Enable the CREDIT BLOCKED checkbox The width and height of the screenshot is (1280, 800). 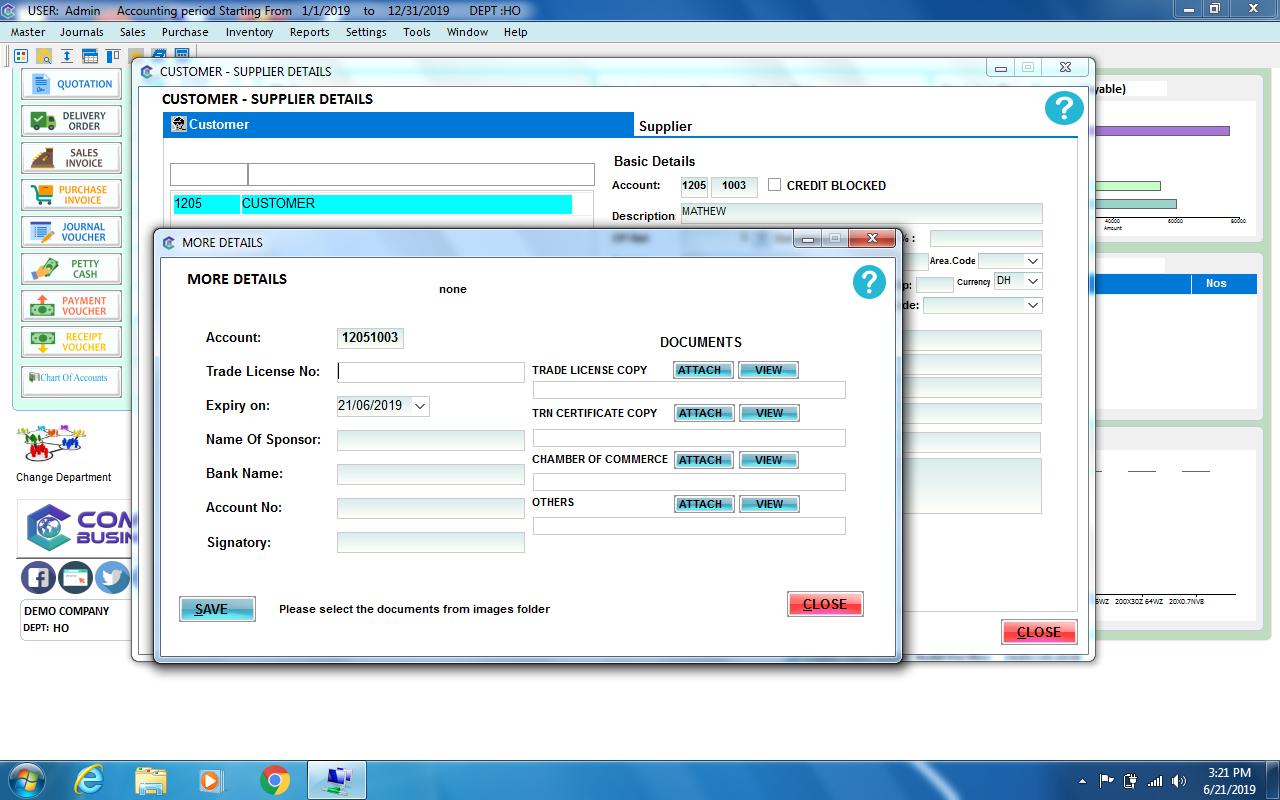tap(775, 184)
